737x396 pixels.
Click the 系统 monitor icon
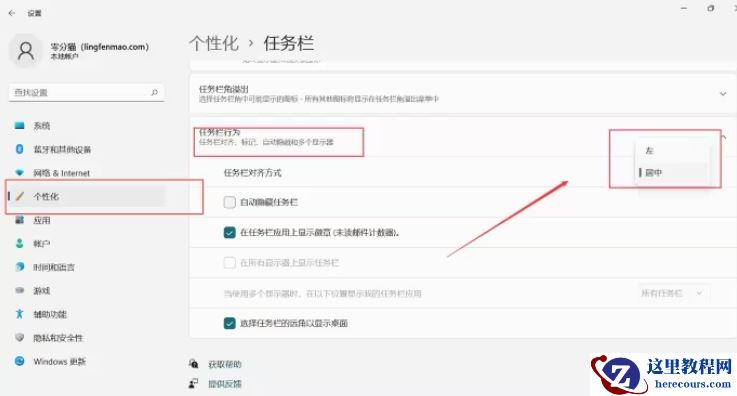tap(19, 125)
